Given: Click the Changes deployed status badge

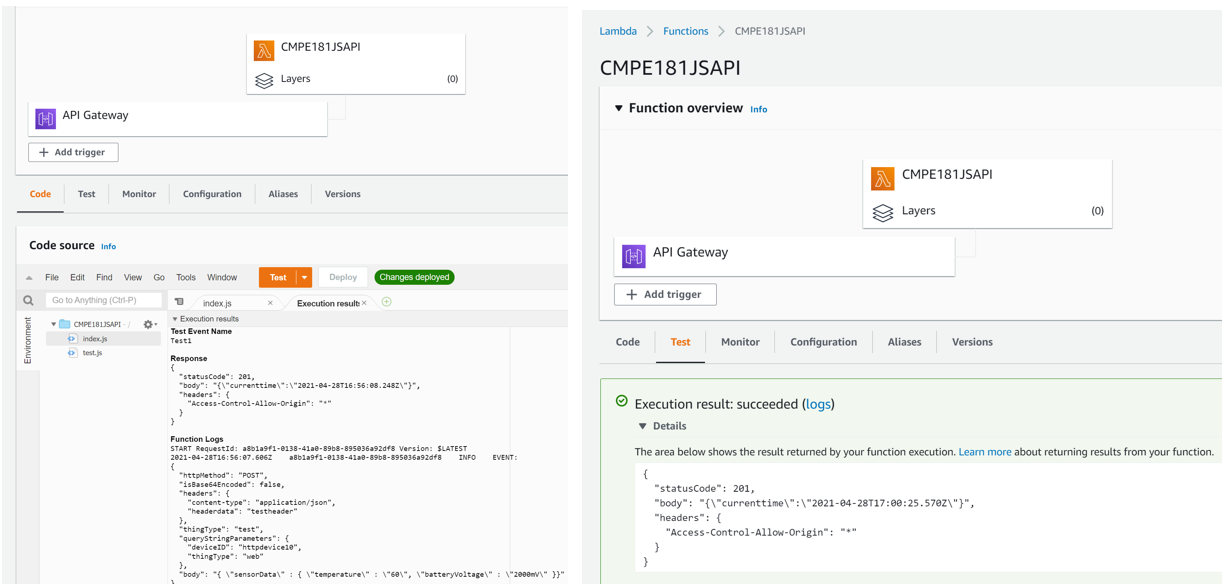Looking at the screenshot, I should 414,277.
